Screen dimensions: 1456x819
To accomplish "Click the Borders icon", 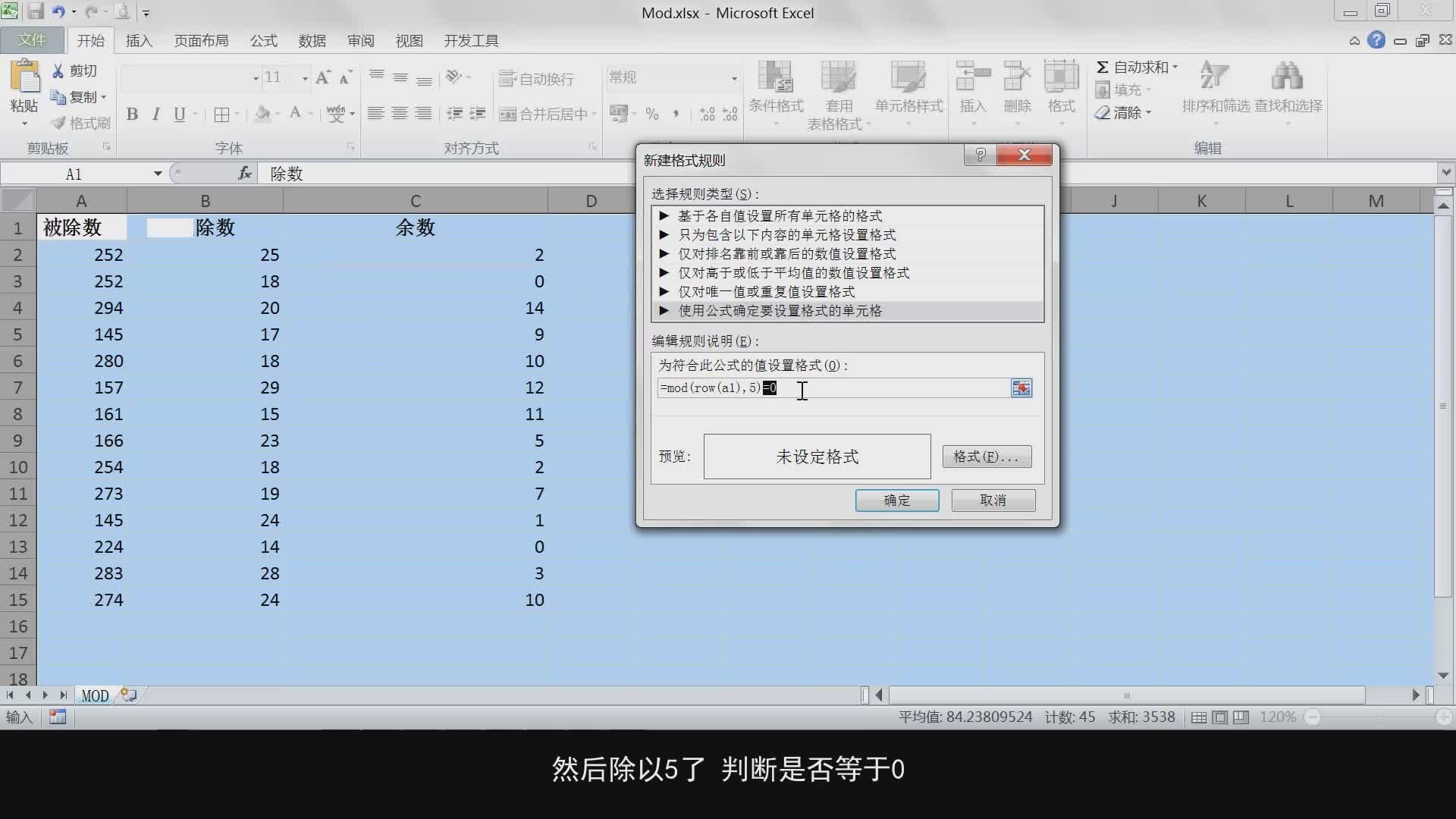I will [221, 115].
